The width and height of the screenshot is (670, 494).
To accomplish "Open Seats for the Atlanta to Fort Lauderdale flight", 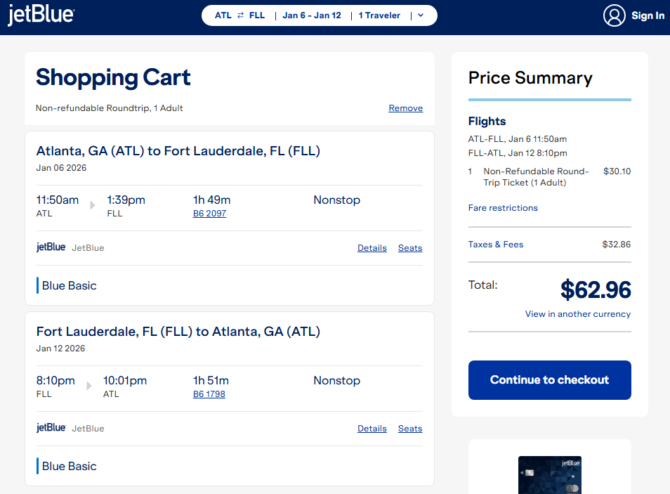I will pos(410,248).
